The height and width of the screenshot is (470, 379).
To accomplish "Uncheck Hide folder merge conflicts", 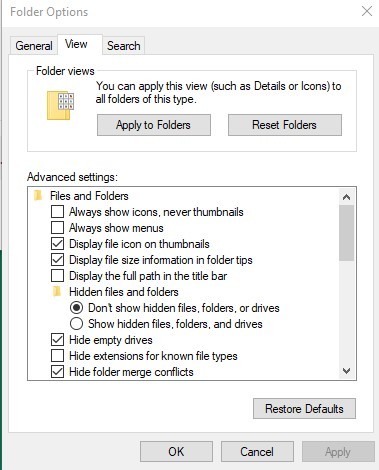I will pyautogui.click(x=57, y=372).
